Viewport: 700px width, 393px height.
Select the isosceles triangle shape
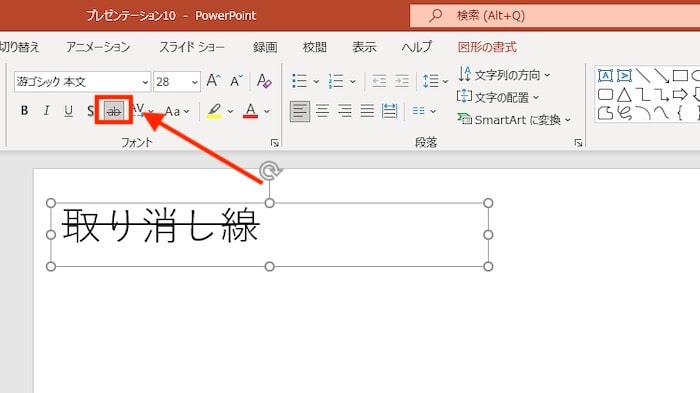(x=624, y=94)
